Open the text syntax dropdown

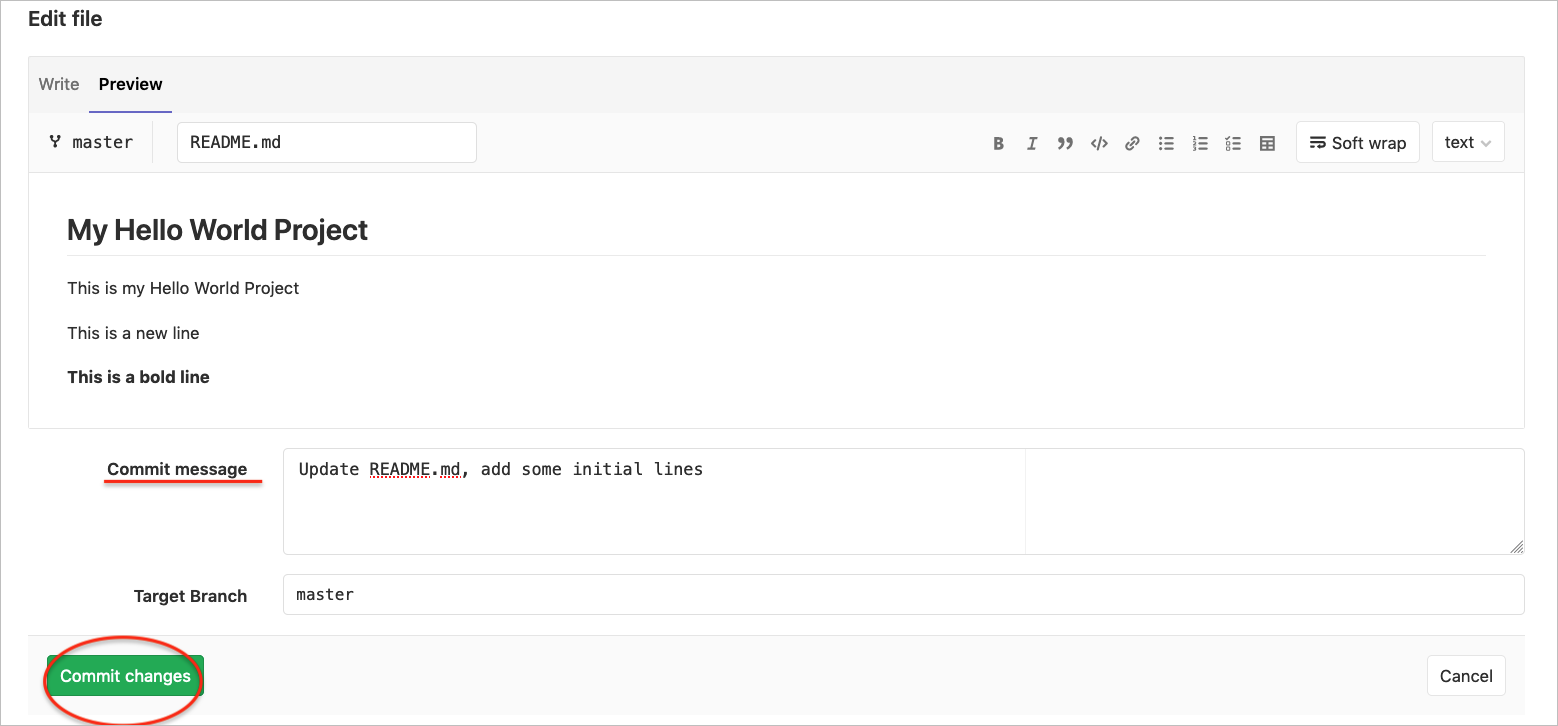[x=1468, y=142]
